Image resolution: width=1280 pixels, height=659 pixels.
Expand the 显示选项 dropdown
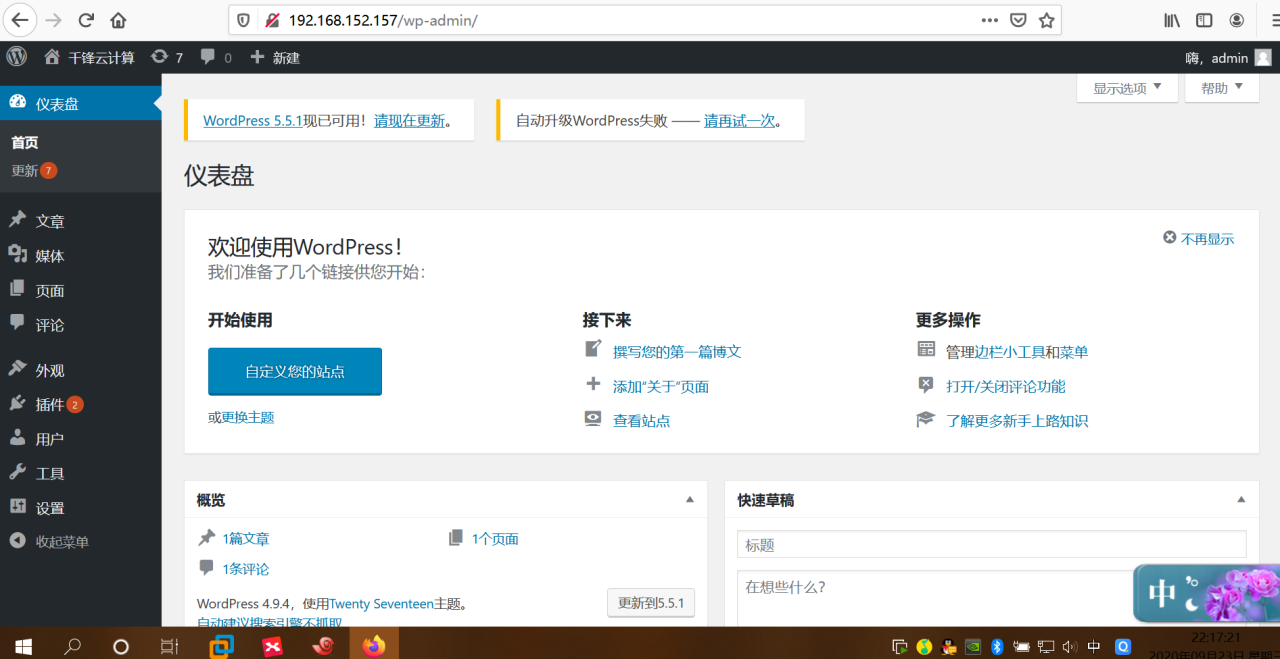(1127, 88)
